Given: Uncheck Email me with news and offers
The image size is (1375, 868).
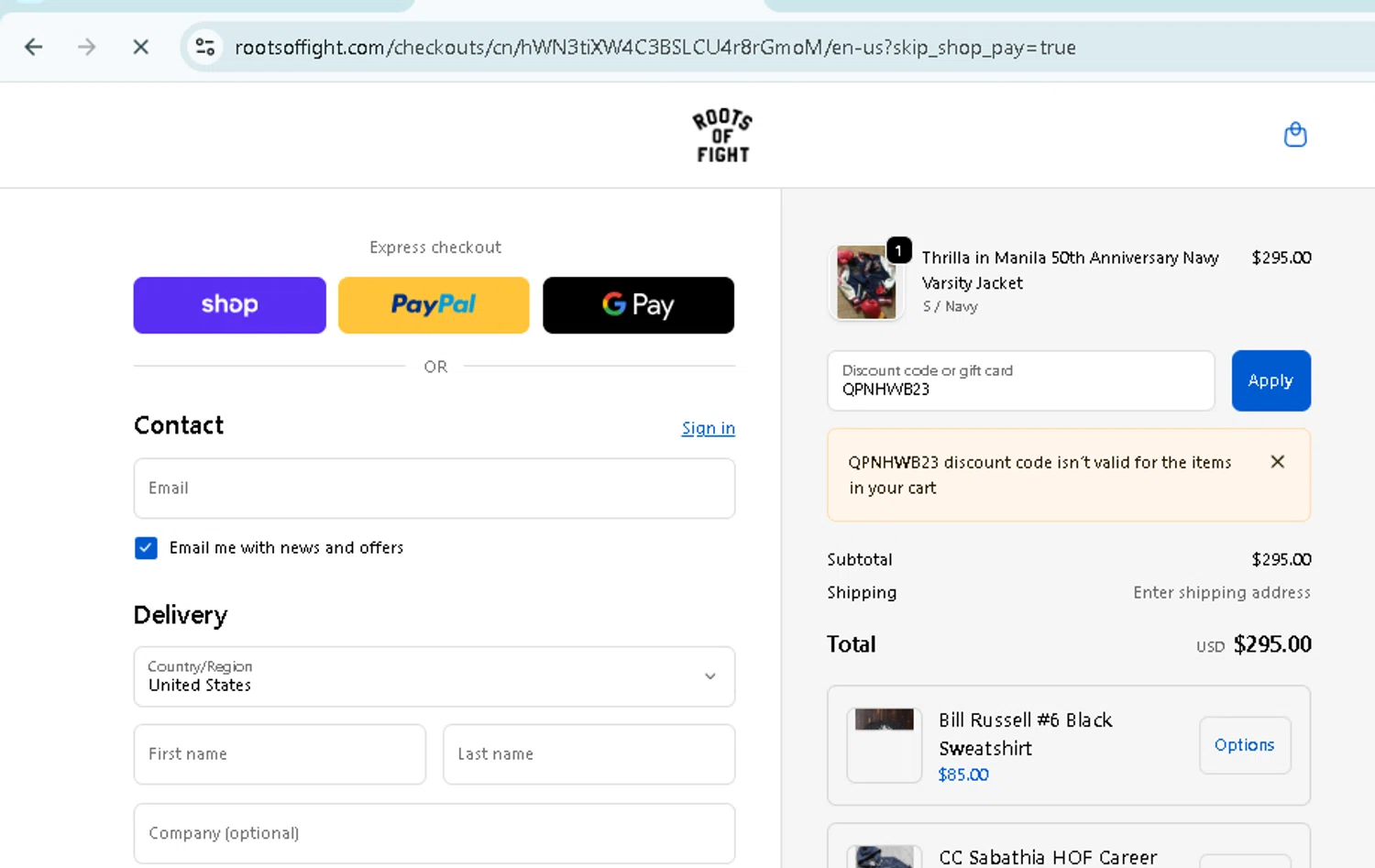Looking at the screenshot, I should pyautogui.click(x=146, y=548).
